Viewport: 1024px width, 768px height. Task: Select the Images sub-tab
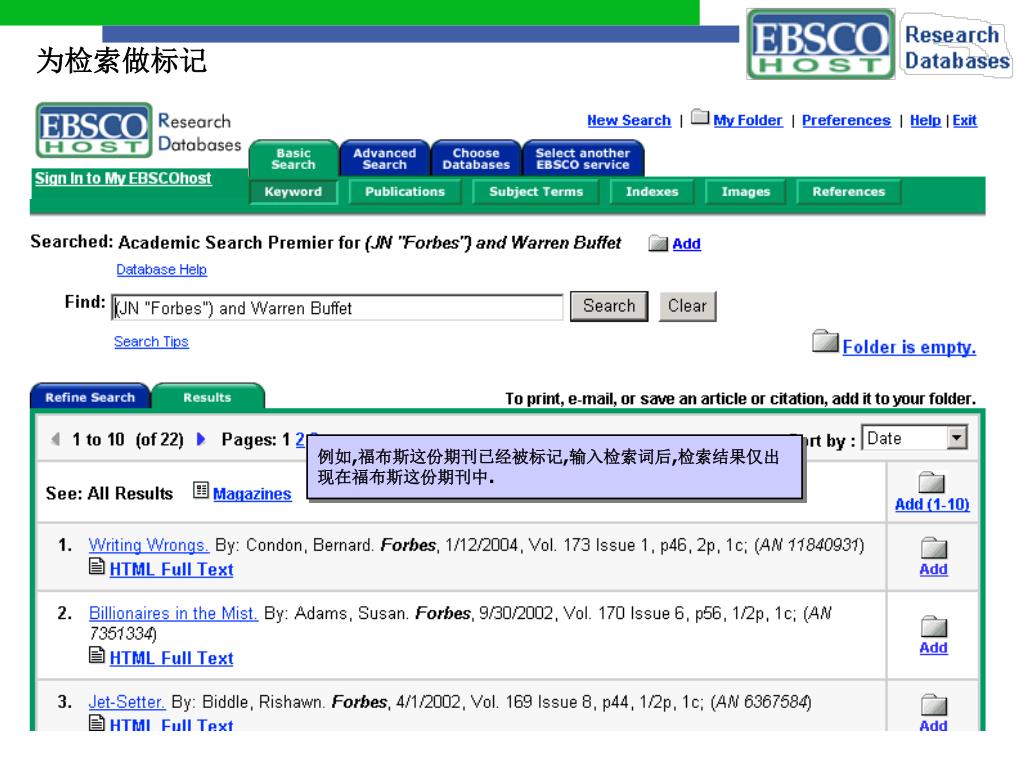point(746,192)
